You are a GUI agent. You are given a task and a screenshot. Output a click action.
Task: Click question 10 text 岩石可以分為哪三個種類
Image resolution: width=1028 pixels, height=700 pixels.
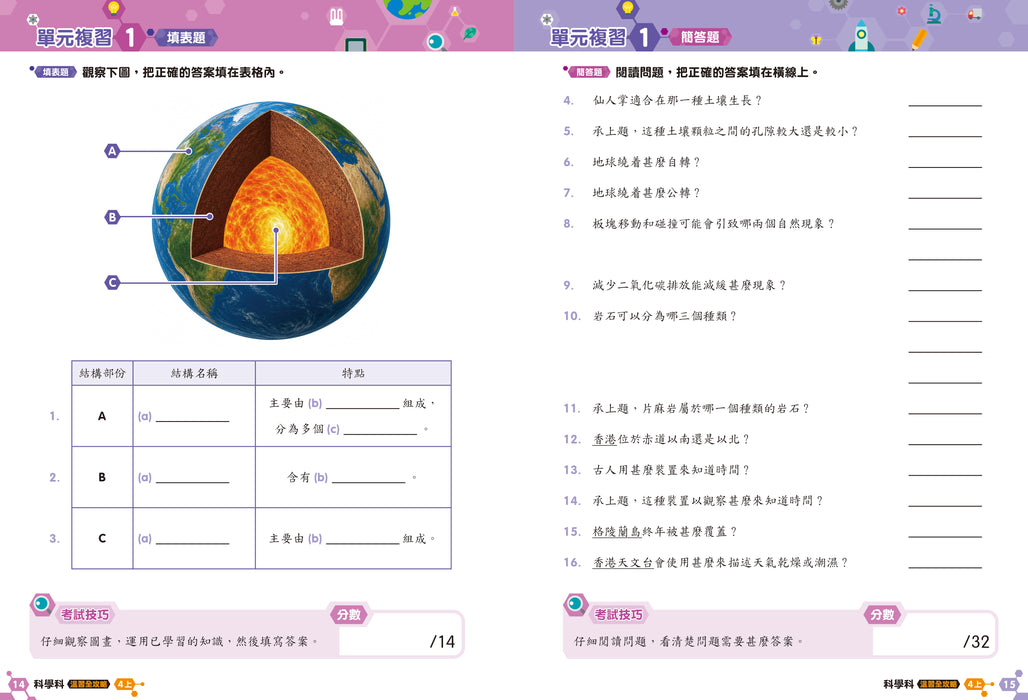pyautogui.click(x=665, y=316)
